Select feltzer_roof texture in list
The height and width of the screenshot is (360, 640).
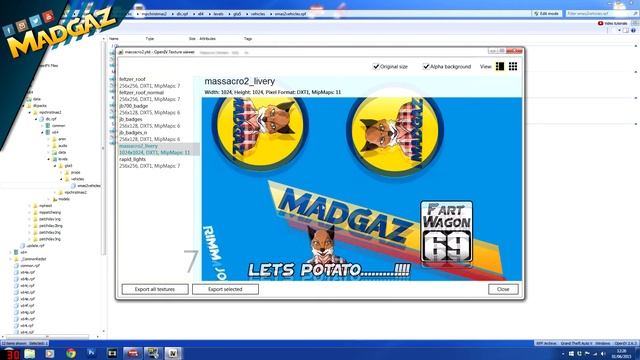(x=159, y=82)
